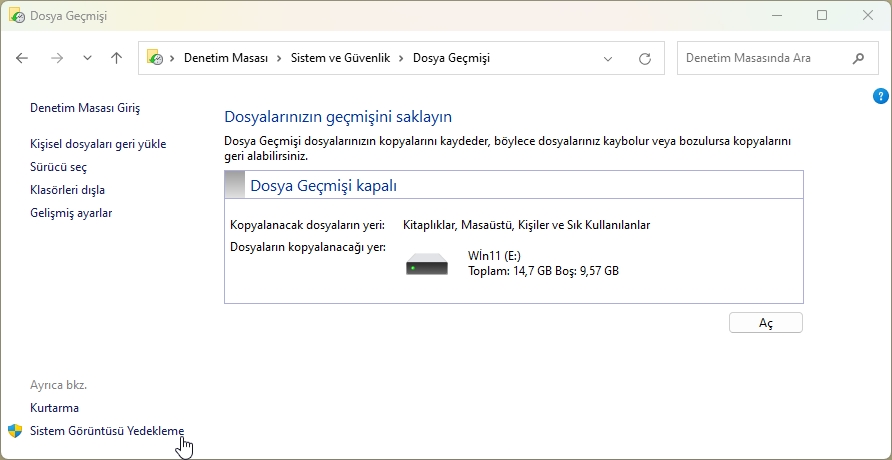This screenshot has height=460, width=892.
Task: Click the forward navigation arrow
Action: (56, 58)
